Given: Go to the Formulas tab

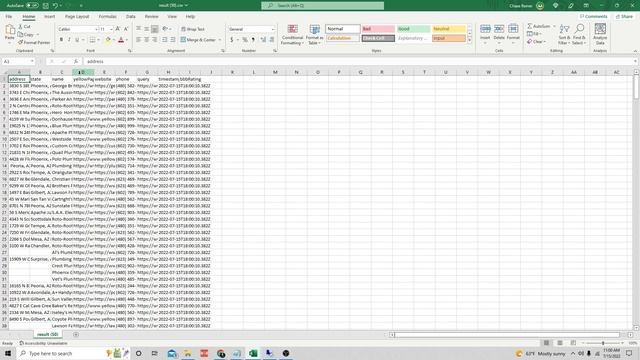Looking at the screenshot, I should [x=108, y=17].
